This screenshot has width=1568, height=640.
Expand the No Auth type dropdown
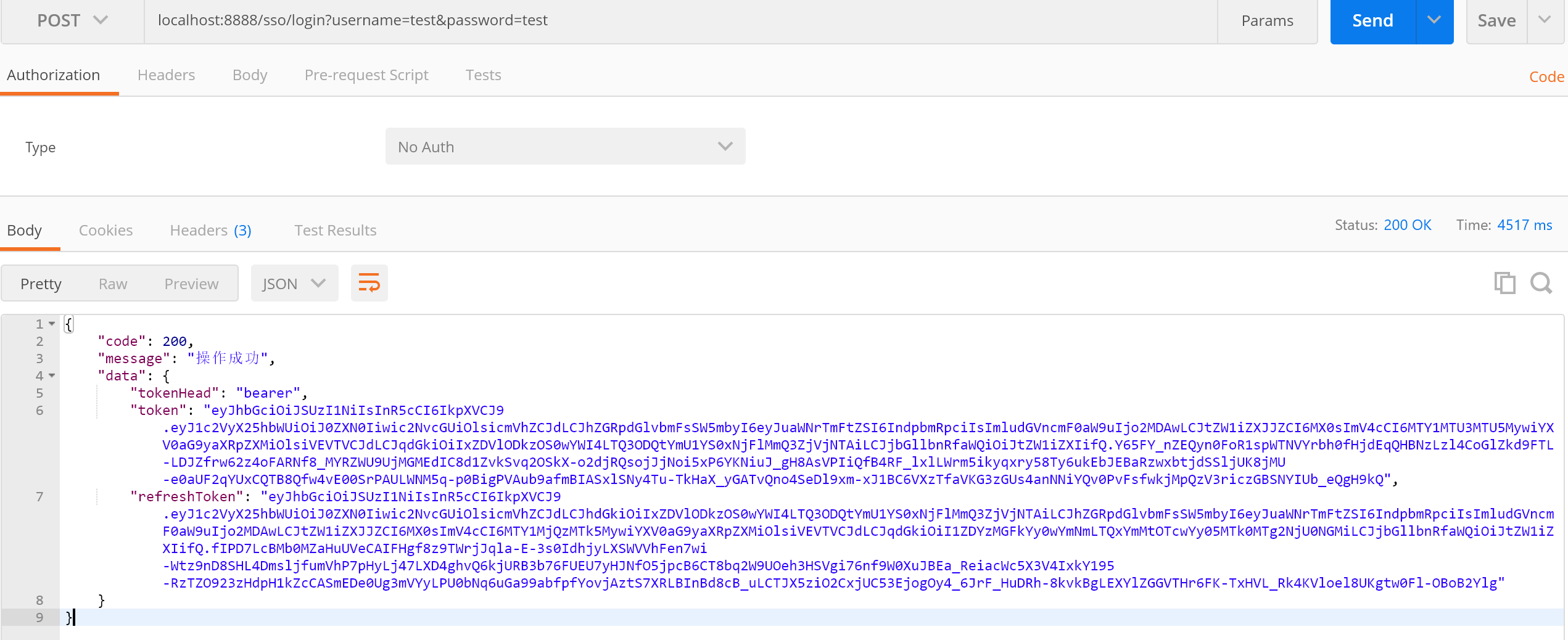pyautogui.click(x=565, y=147)
